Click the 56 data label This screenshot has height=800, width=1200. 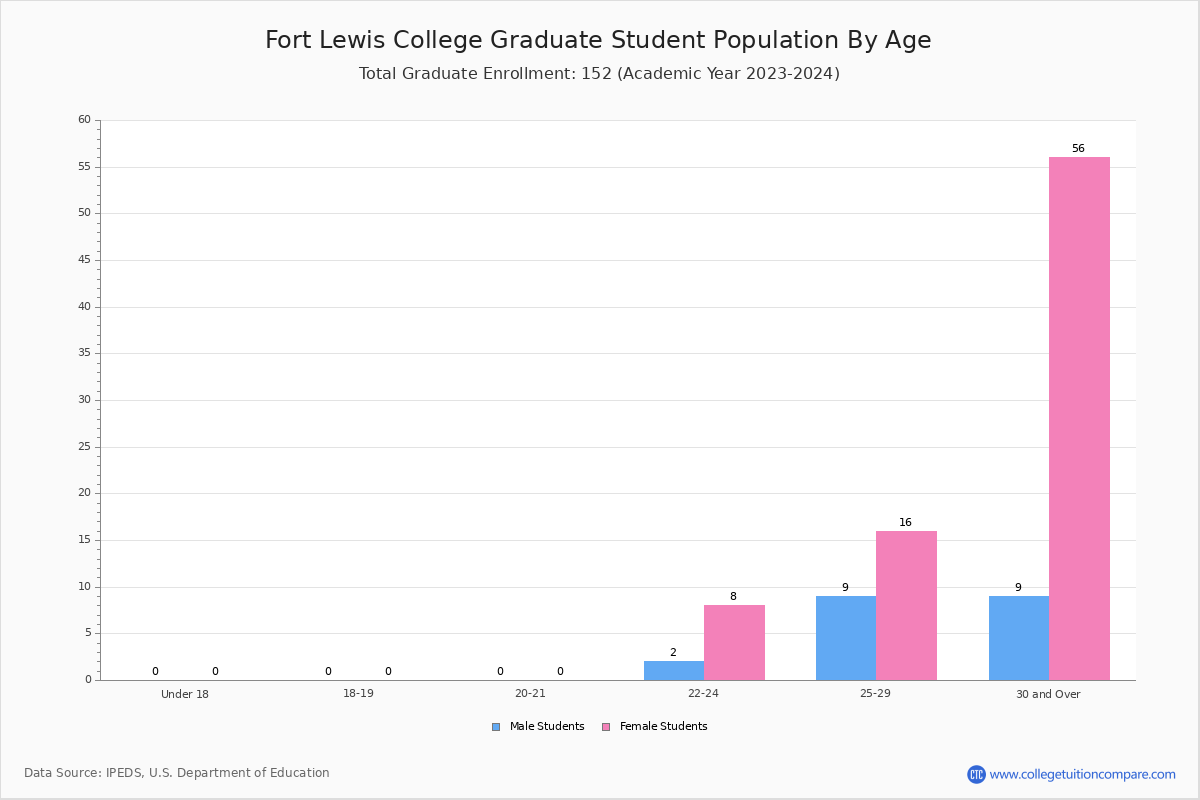coord(1078,149)
